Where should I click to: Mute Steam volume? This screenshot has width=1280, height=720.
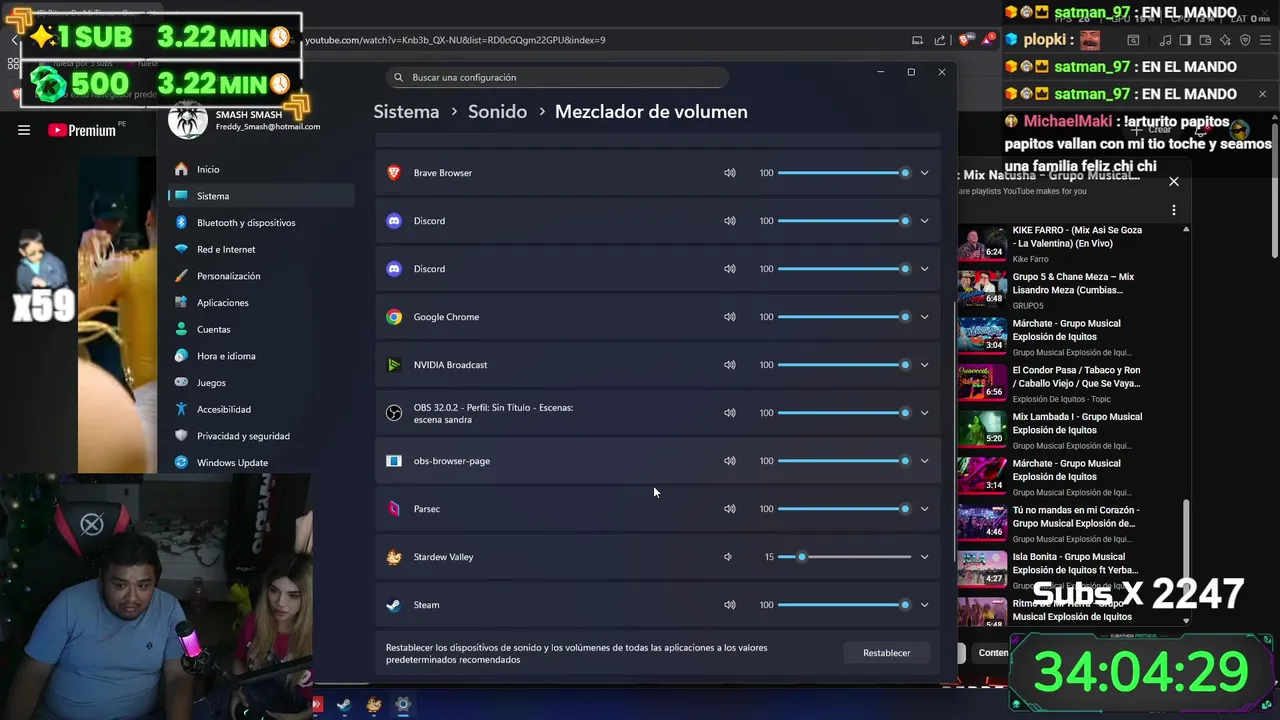pos(730,605)
